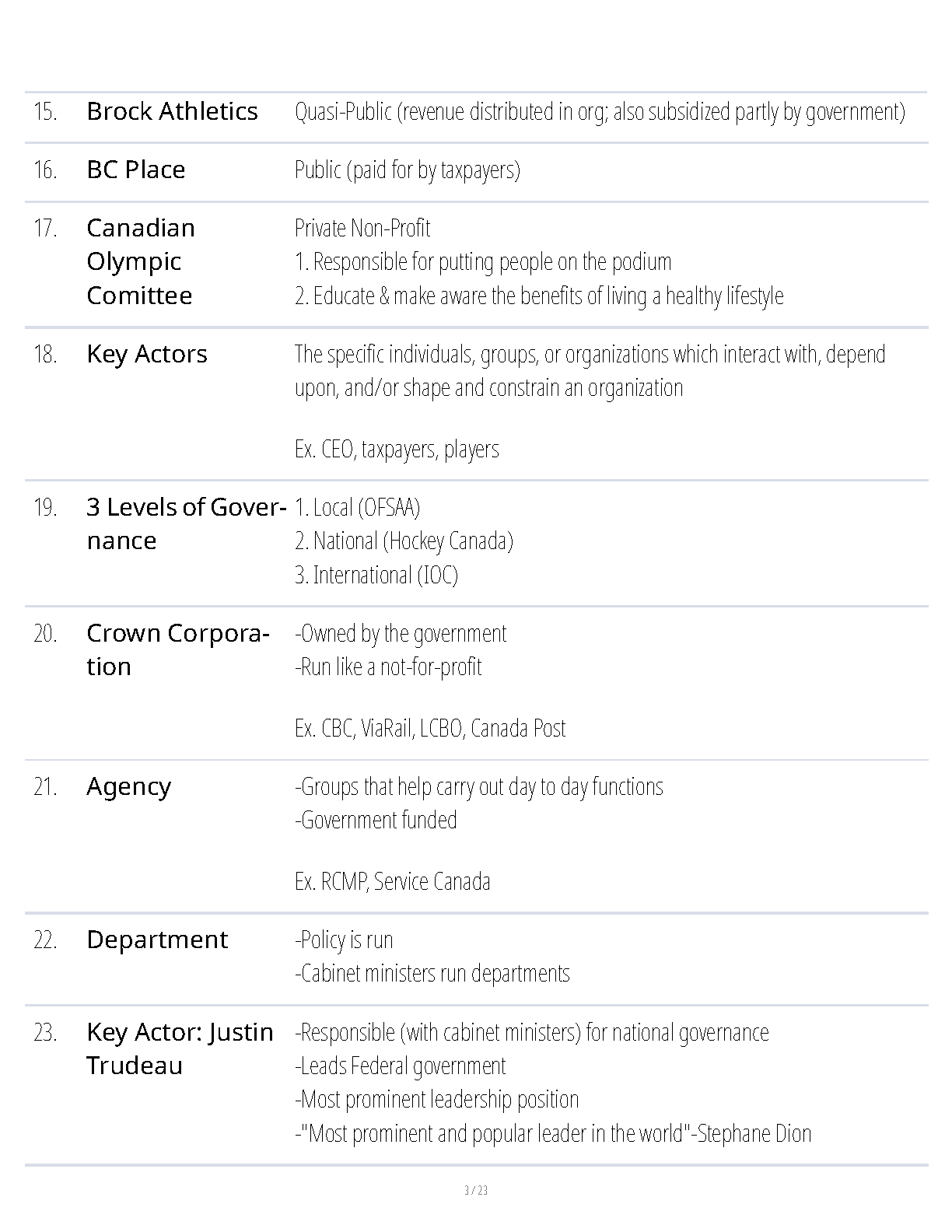The width and height of the screenshot is (952, 1232).
Task: Click the 'Ex. CBC, ViaRail, LCBO, Canada Post' example
Action: click(x=430, y=729)
